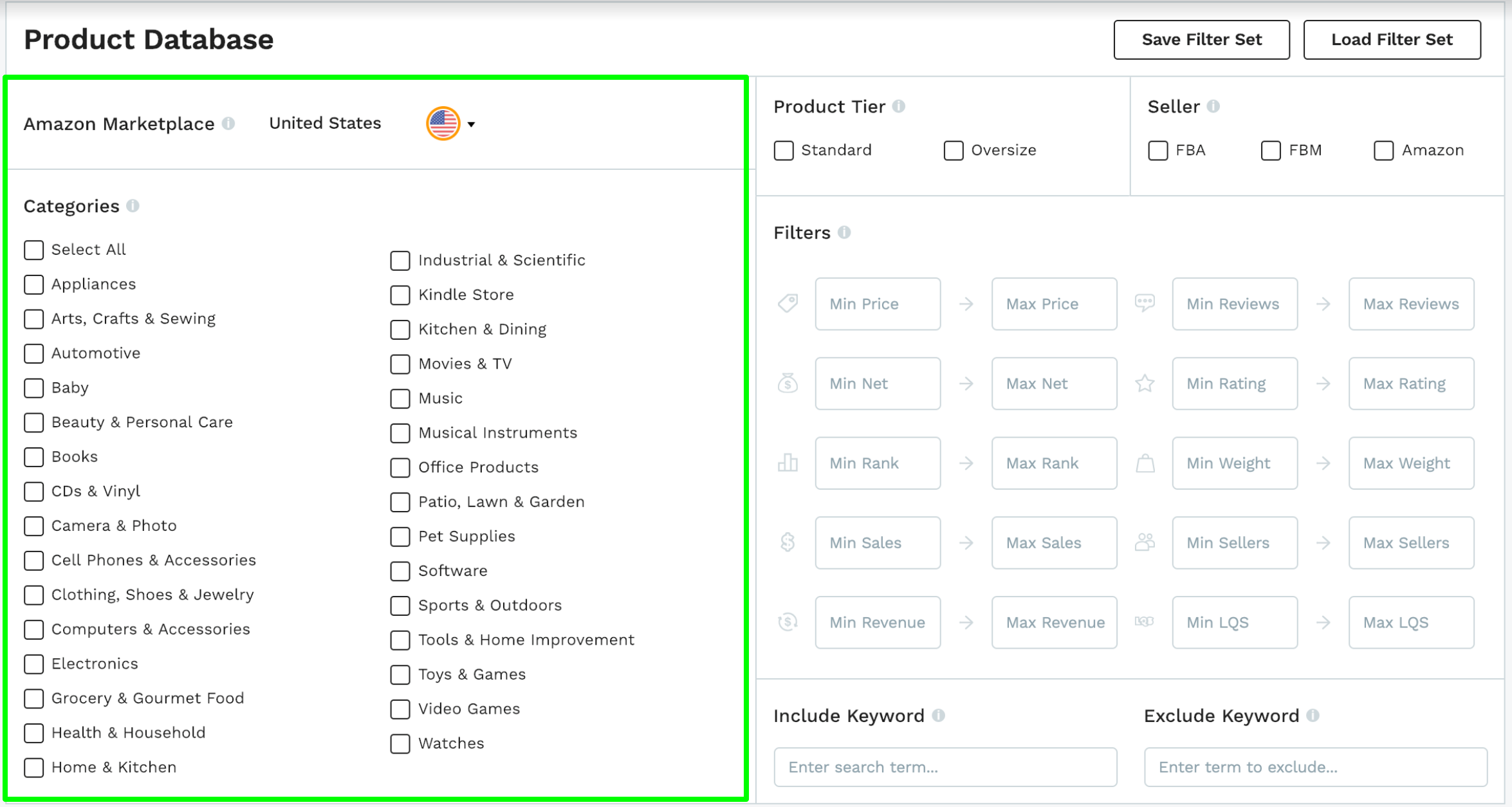Click the Filters info icon
The width and height of the screenshot is (1512, 807).
point(844,232)
